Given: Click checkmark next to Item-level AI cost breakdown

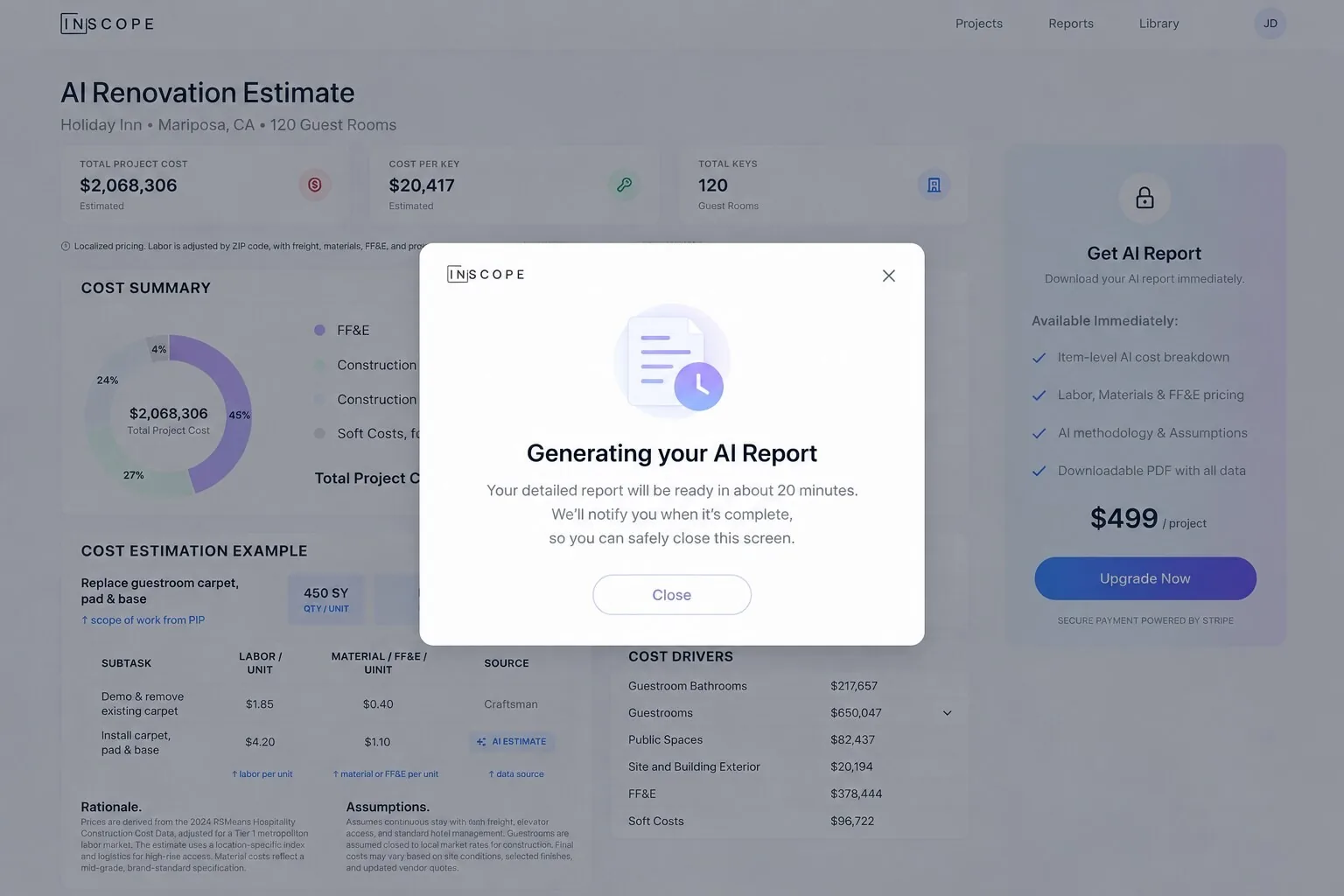Looking at the screenshot, I should pos(1039,358).
